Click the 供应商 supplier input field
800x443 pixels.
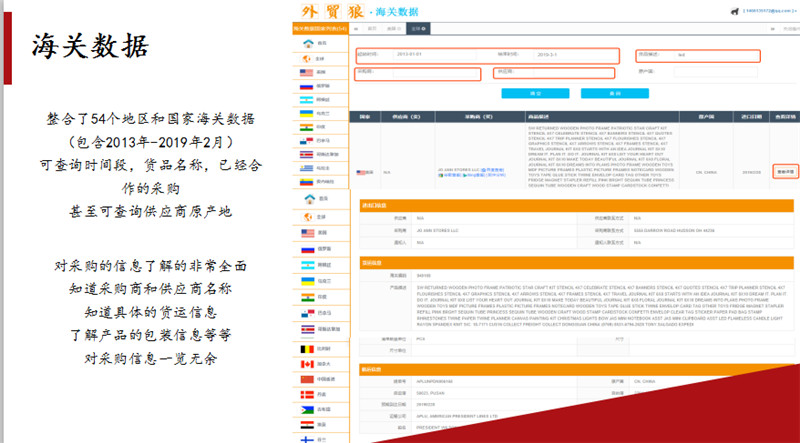click(x=573, y=72)
